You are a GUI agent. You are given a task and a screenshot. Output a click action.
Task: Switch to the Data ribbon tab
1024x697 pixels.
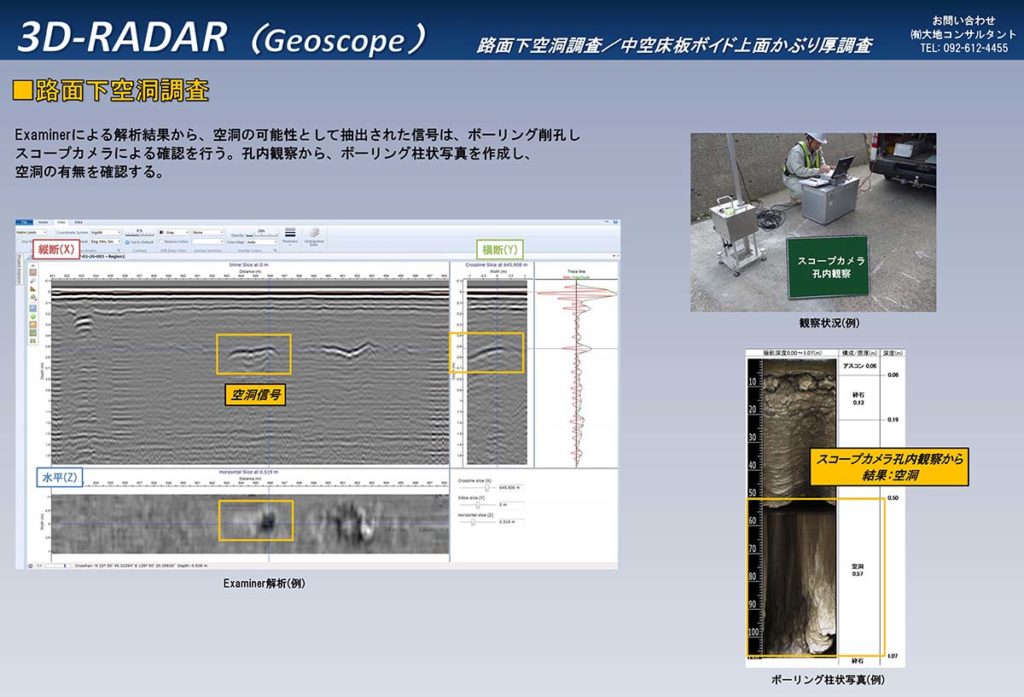(78, 222)
